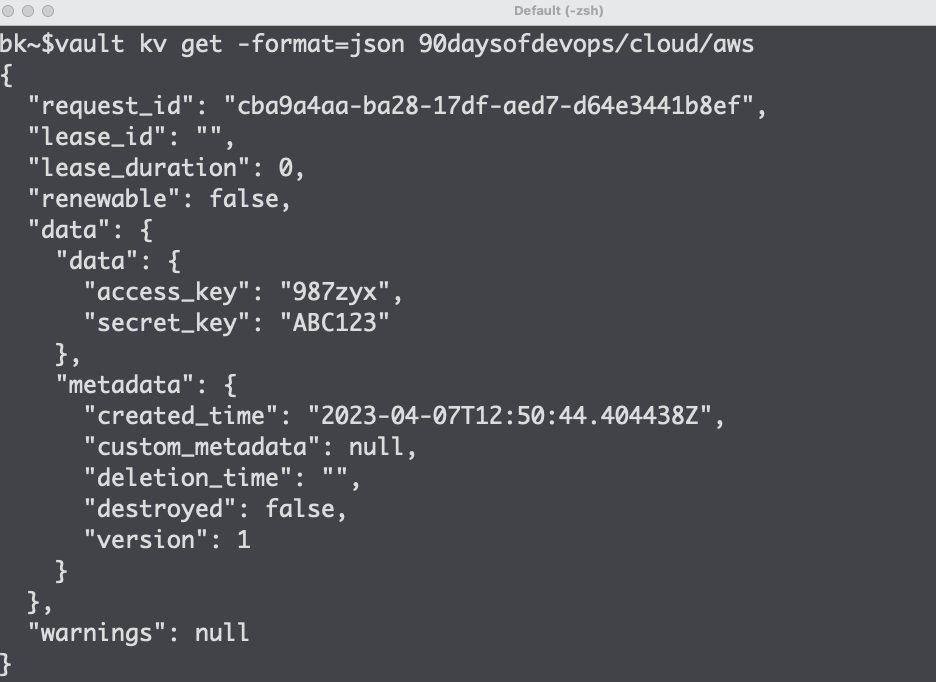
Task: Click the path 90daysofdevops/cloud/aws in command
Action: [x=586, y=44]
